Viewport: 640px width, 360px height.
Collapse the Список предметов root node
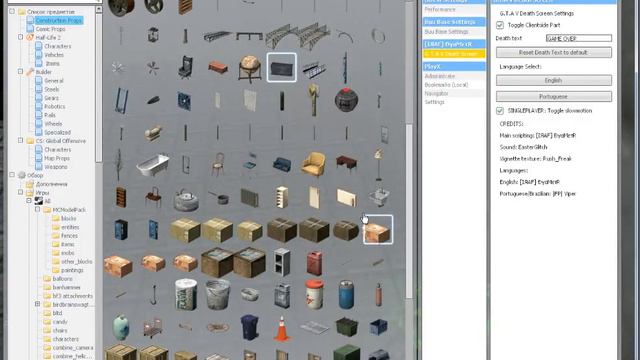coord(12,11)
